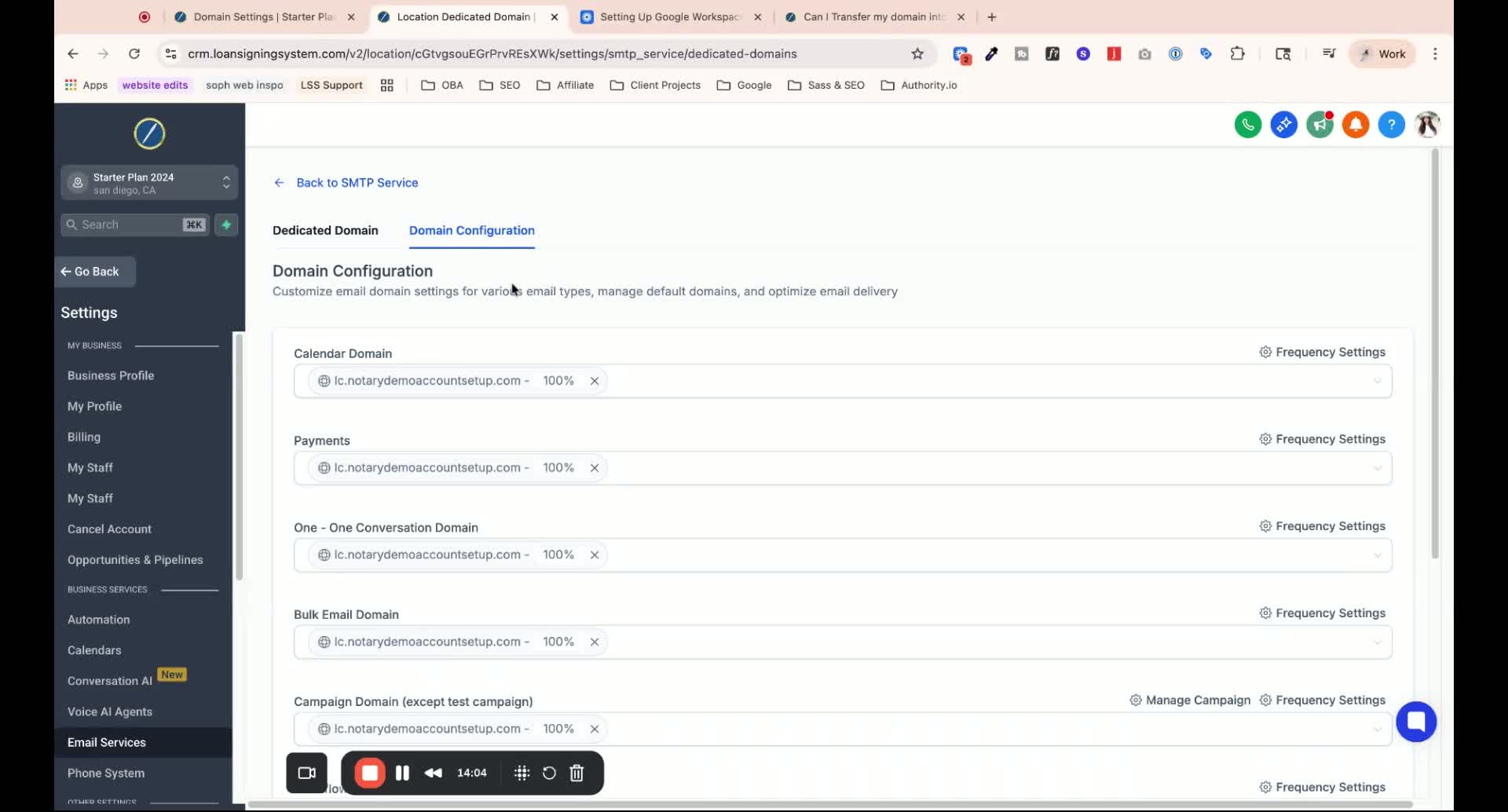Open Frequency Settings for One - One Conversation

click(x=1322, y=526)
